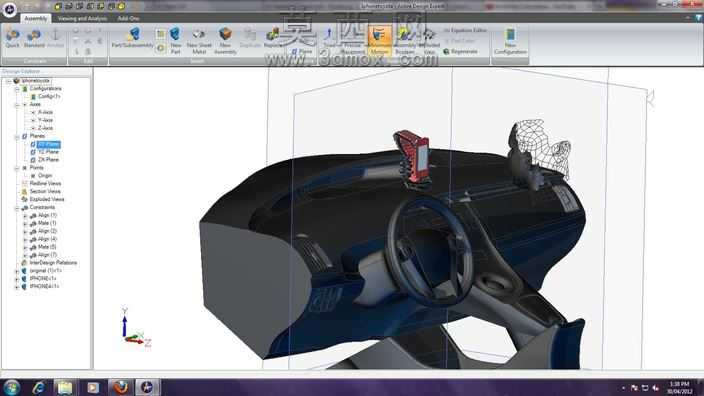704x396 pixels.
Task: Switch to the Assembly ribbon tab
Action: [x=36, y=18]
